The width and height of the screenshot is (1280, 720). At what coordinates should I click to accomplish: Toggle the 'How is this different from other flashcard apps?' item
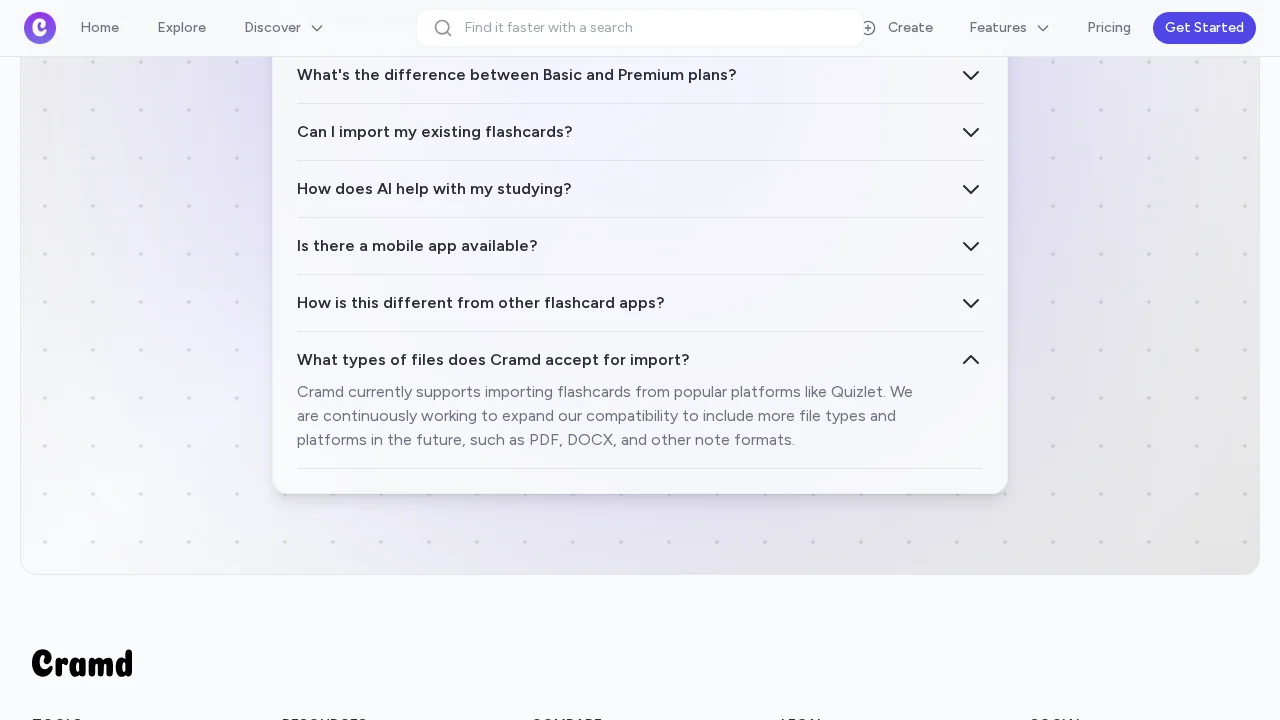[640, 303]
